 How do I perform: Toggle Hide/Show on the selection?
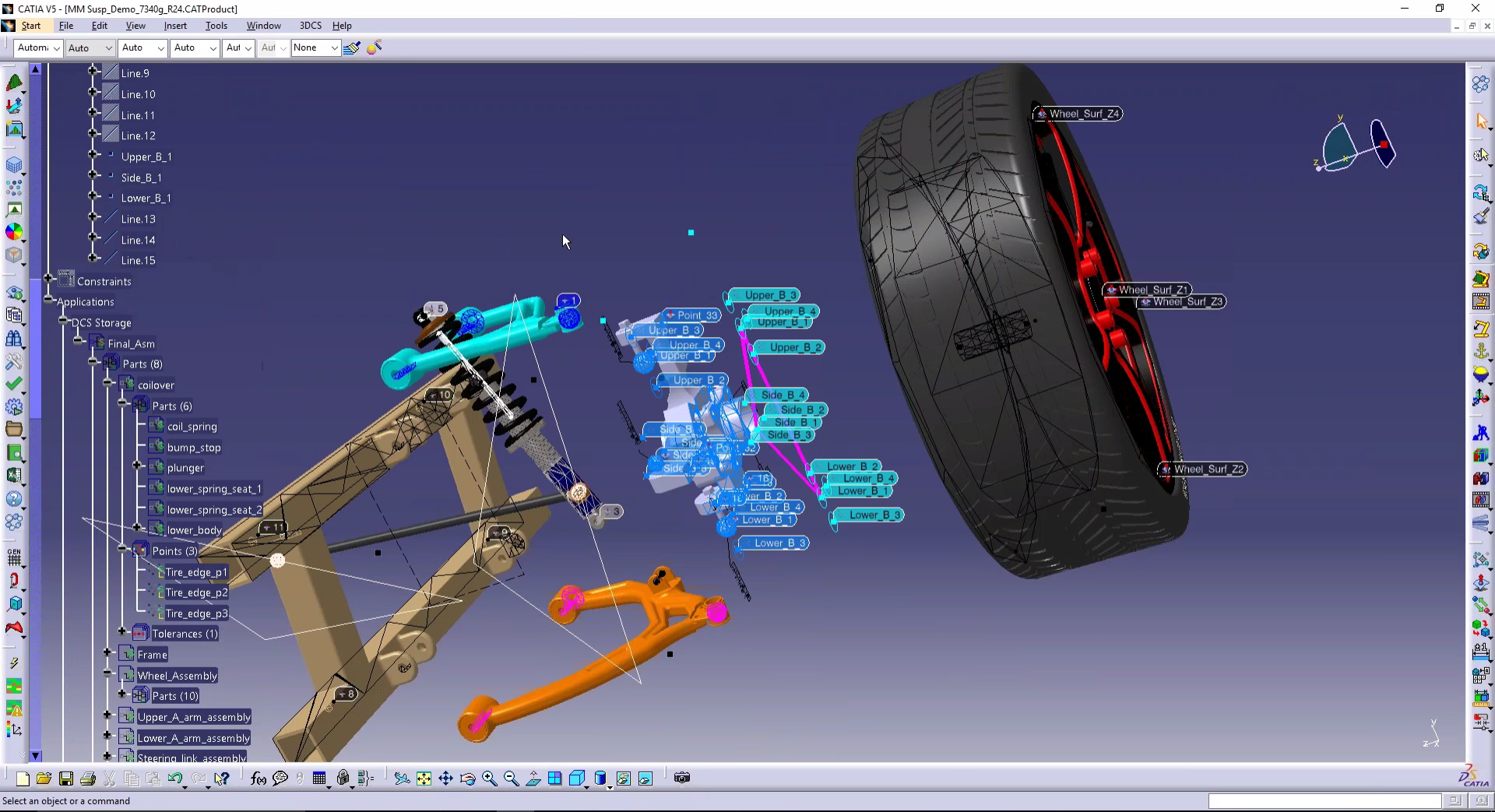coord(624,778)
